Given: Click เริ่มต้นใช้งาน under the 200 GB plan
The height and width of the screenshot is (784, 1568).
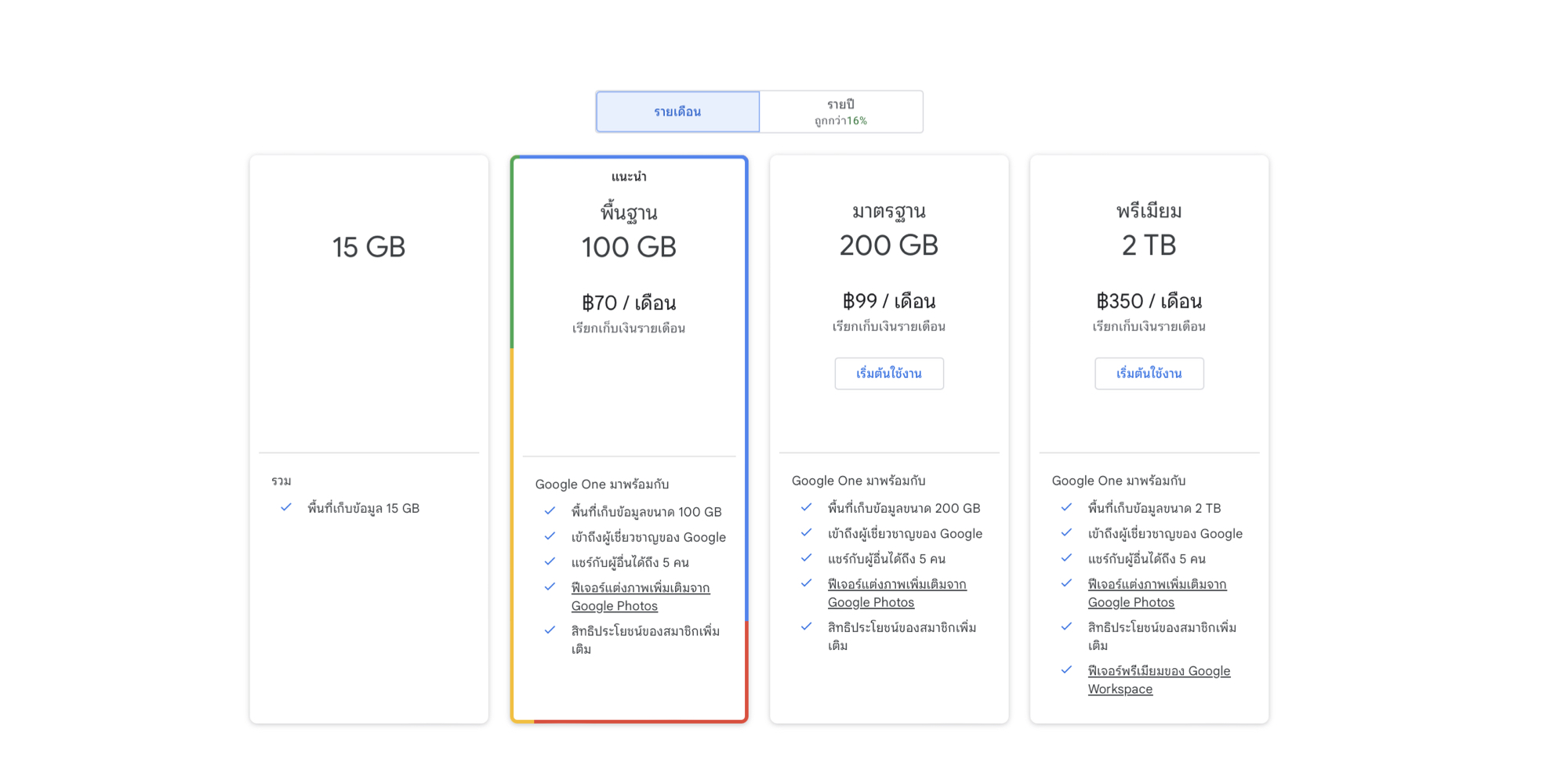Looking at the screenshot, I should [x=888, y=373].
